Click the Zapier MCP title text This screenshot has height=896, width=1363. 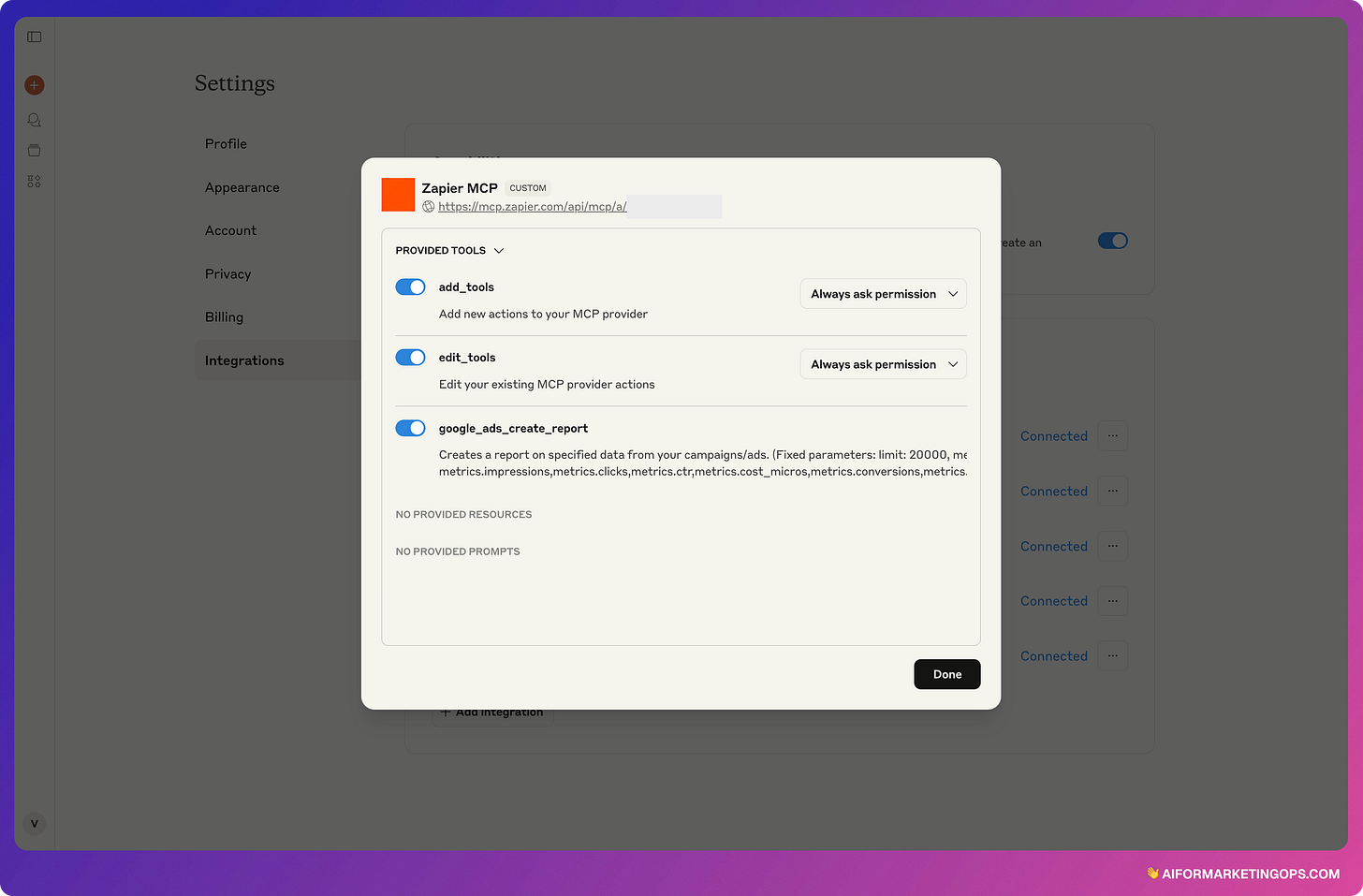(460, 188)
